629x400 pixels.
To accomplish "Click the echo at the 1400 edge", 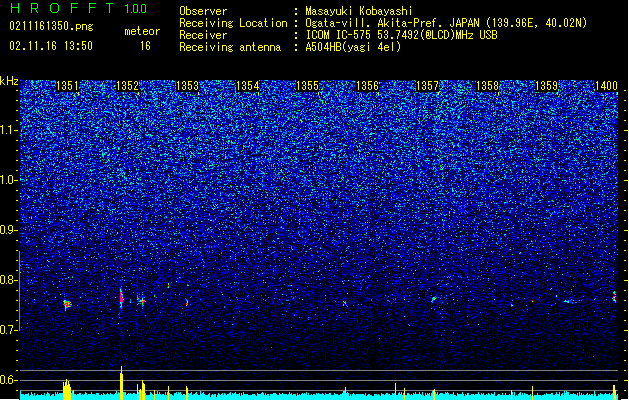I will (614, 297).
